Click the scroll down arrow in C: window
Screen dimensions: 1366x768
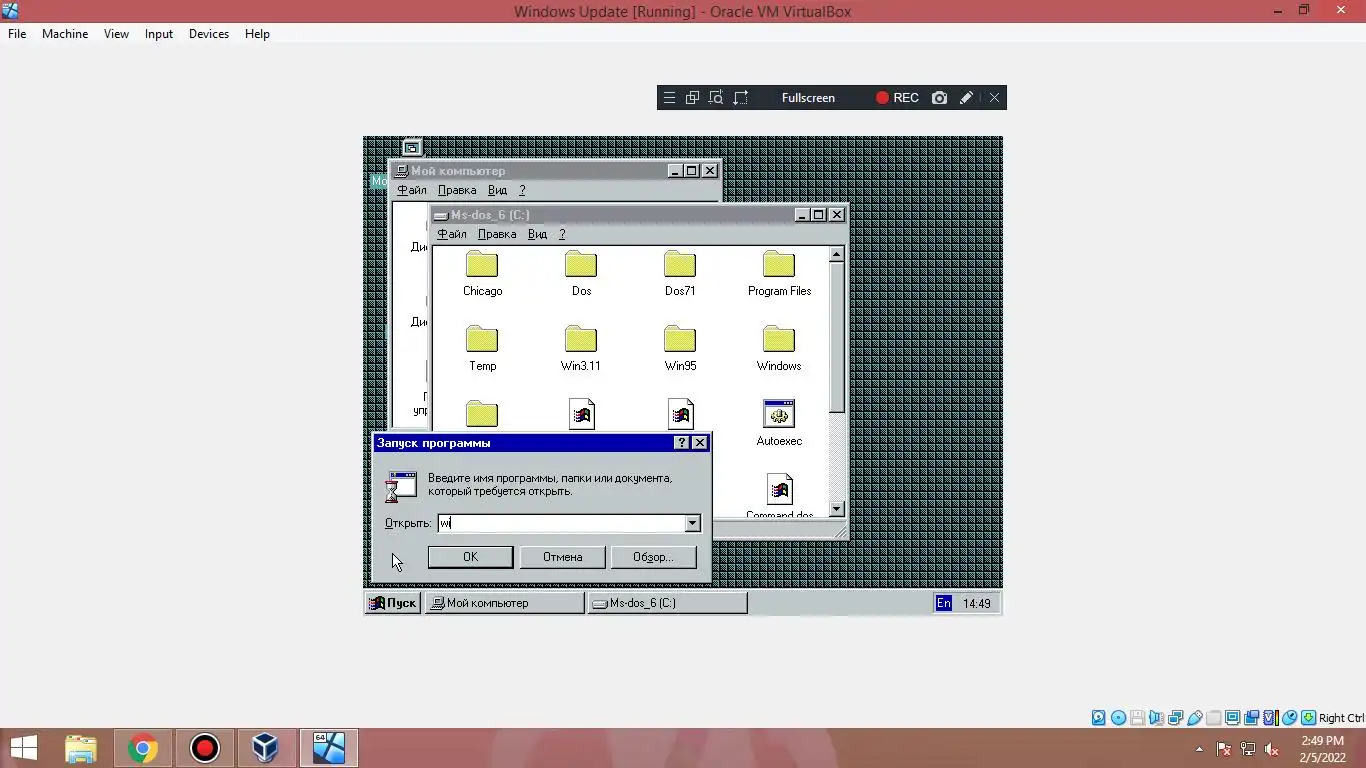tap(837, 509)
